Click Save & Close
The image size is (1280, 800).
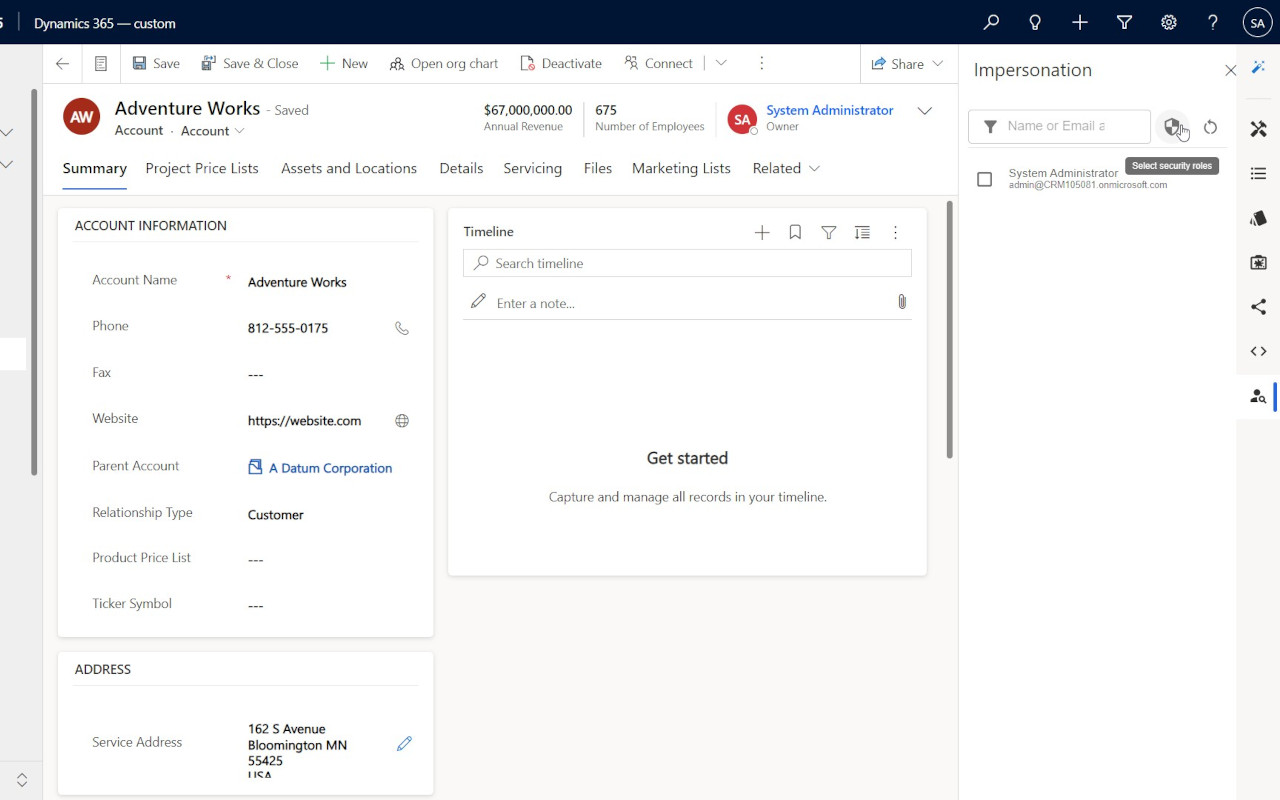click(x=250, y=63)
